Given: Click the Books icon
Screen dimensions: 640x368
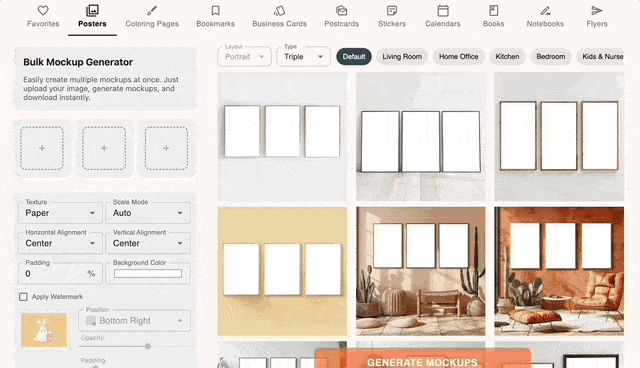Looking at the screenshot, I should (x=493, y=11).
